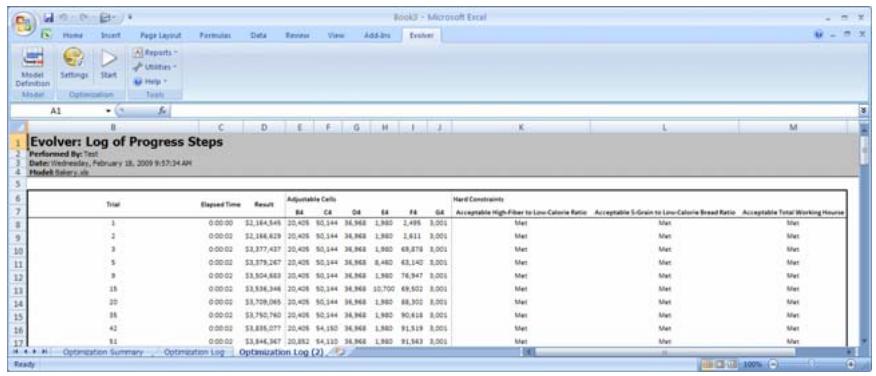The width and height of the screenshot is (876, 376).
Task: Select column K header
Action: (x=521, y=127)
